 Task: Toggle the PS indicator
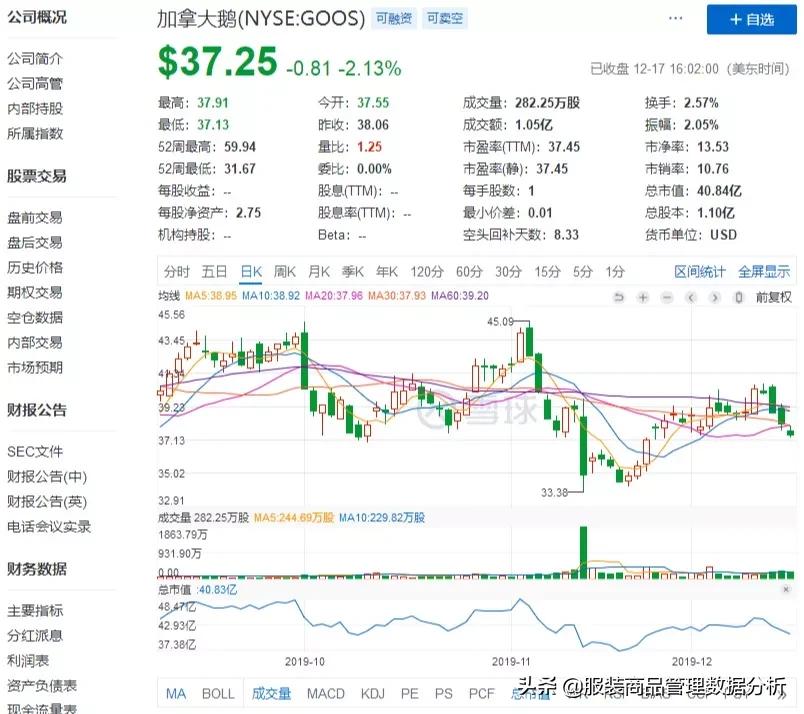444,694
